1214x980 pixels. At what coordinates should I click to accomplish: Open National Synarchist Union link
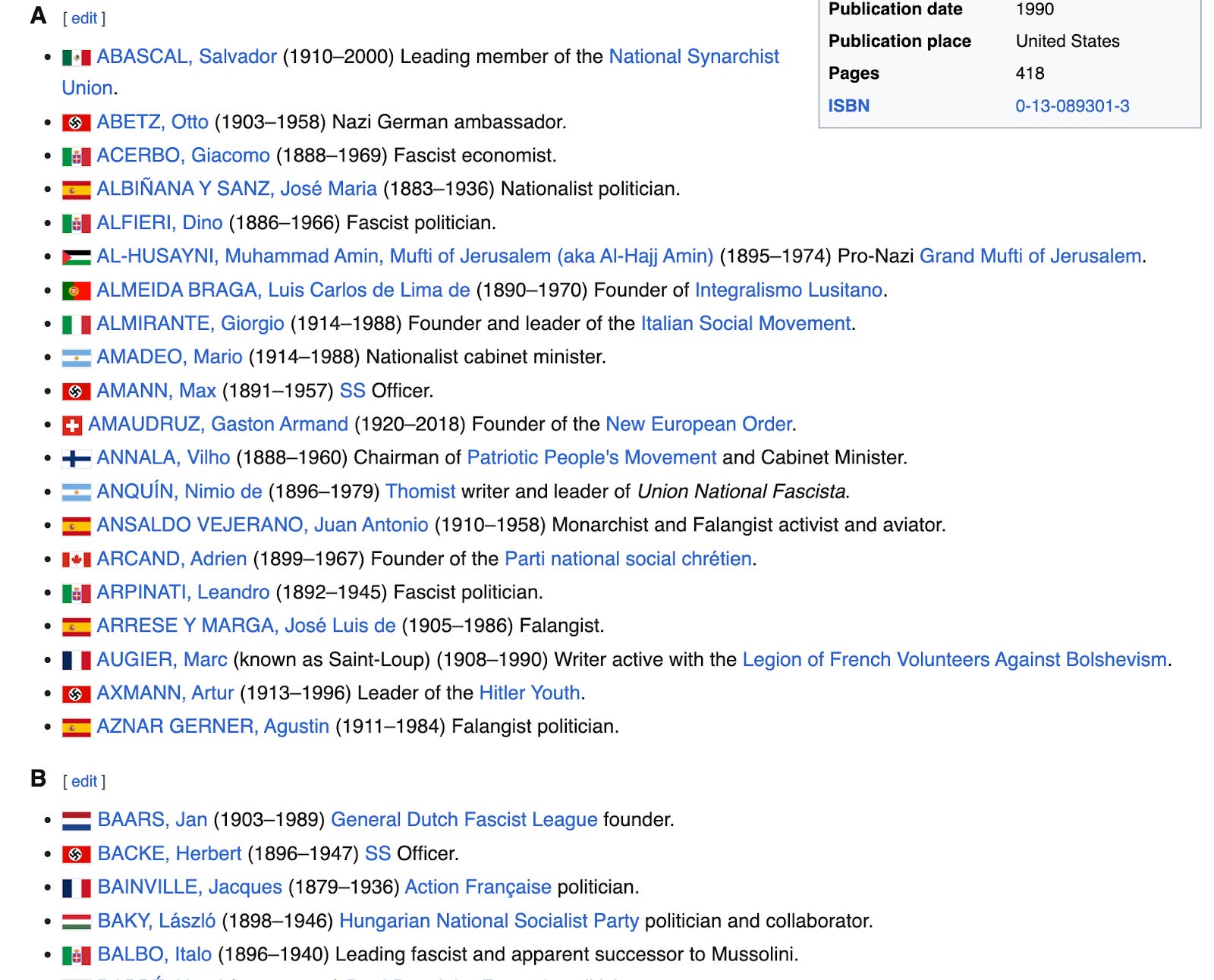pos(693,56)
